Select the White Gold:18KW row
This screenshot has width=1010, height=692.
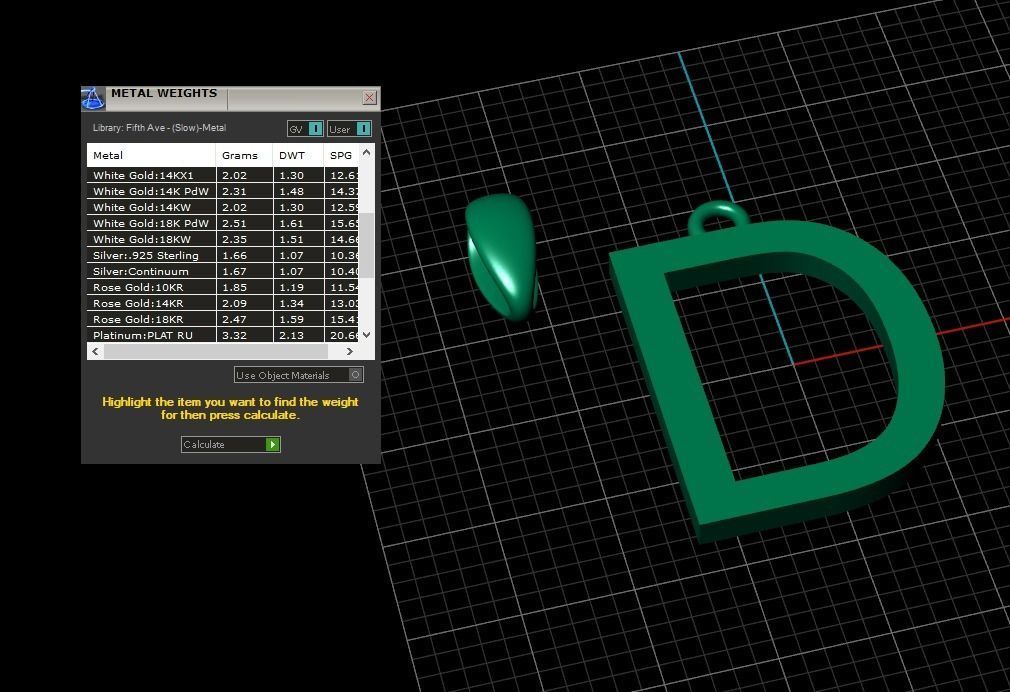(x=223, y=239)
